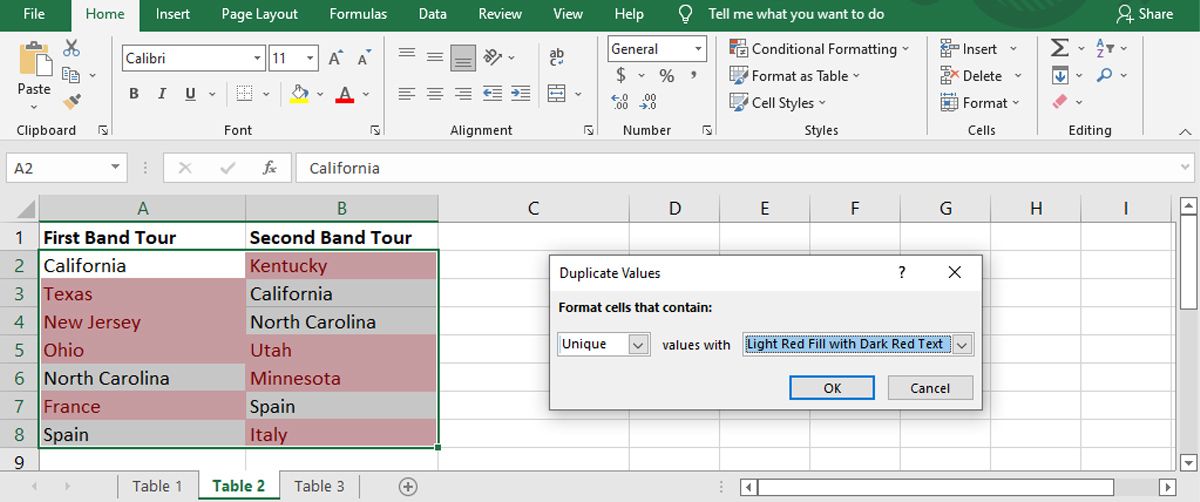Click the Insert cells button
The height and width of the screenshot is (502, 1200).
click(x=978, y=48)
